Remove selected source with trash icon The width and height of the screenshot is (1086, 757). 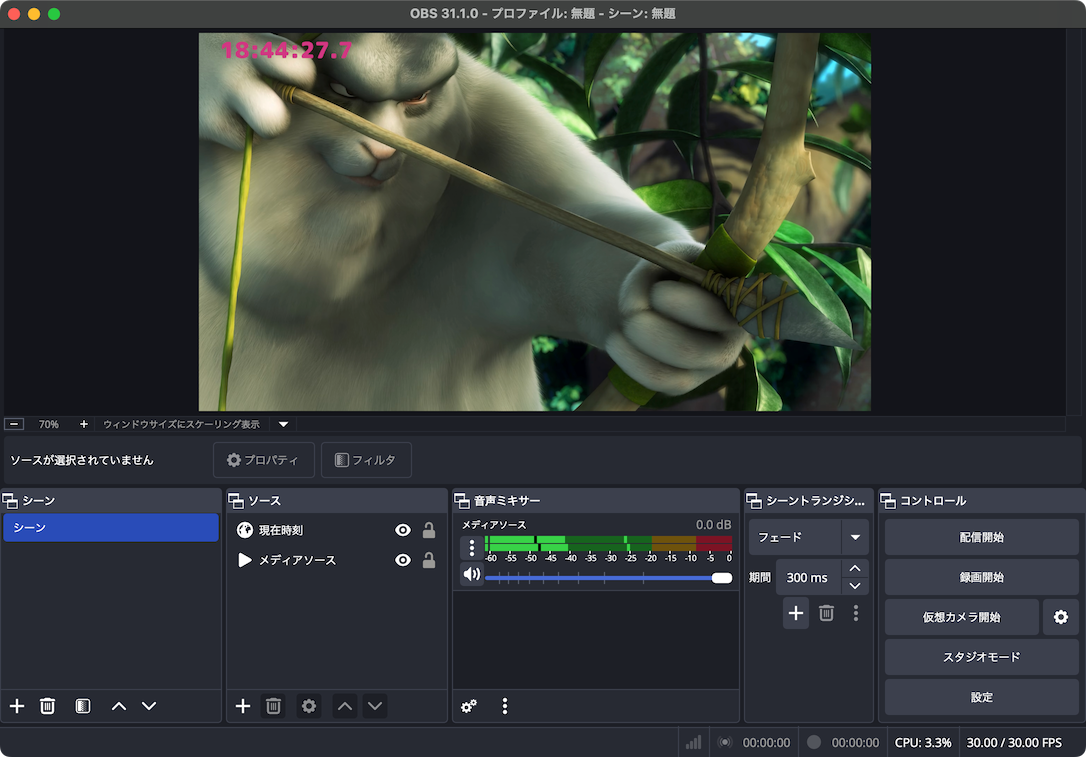tap(274, 706)
